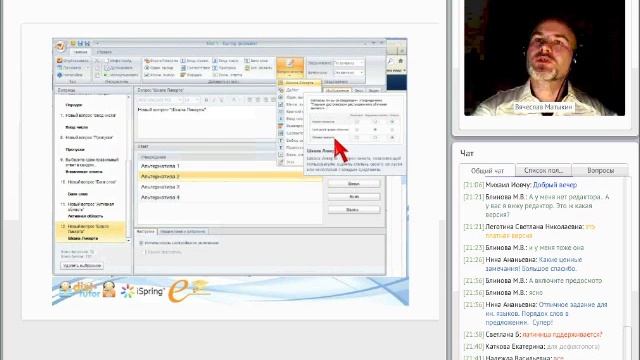Image resolution: width=640 pixels, height=360 pixels.
Task: Select Шкала Ликерта in the dropdown menu
Action: [299, 82]
